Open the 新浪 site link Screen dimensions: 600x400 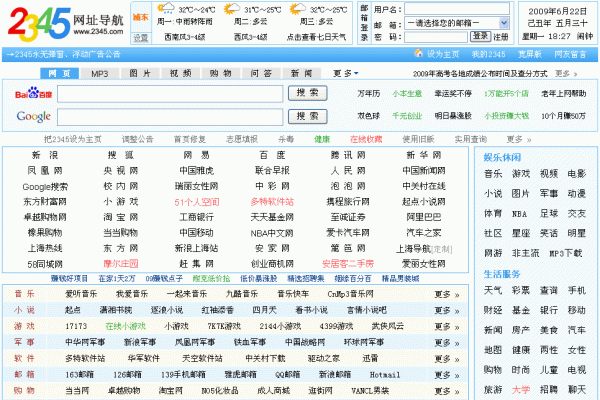click(x=45, y=156)
